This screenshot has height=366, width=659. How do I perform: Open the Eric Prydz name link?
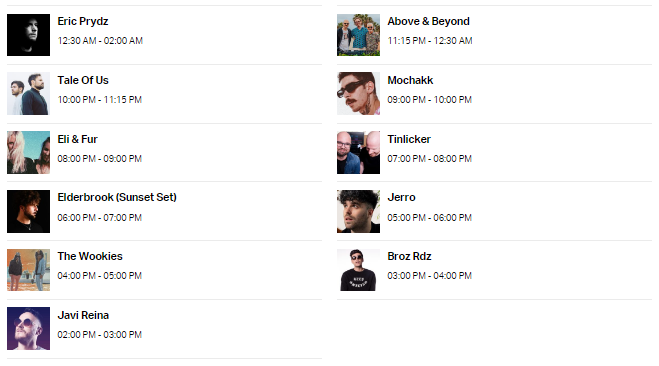[x=83, y=21]
